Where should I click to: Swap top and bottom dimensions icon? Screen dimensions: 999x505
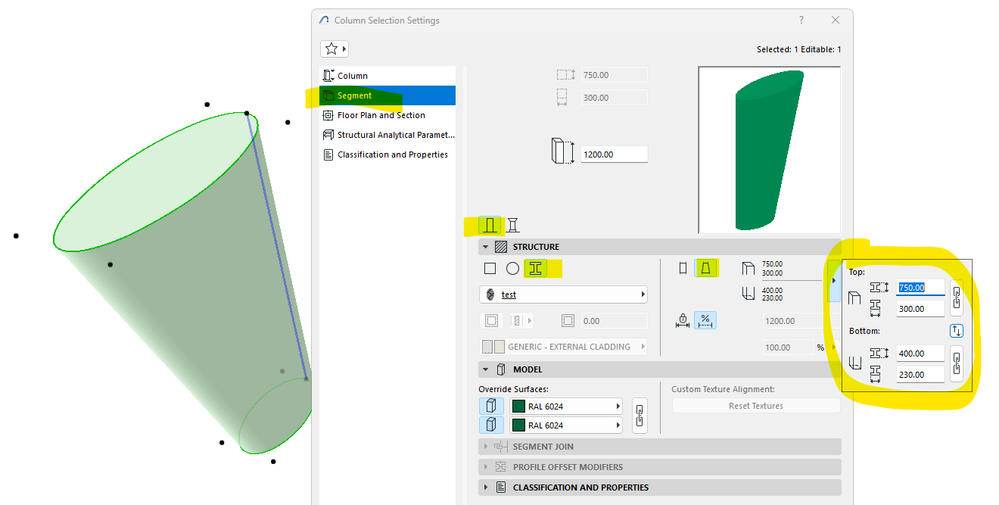pyautogui.click(x=956, y=331)
